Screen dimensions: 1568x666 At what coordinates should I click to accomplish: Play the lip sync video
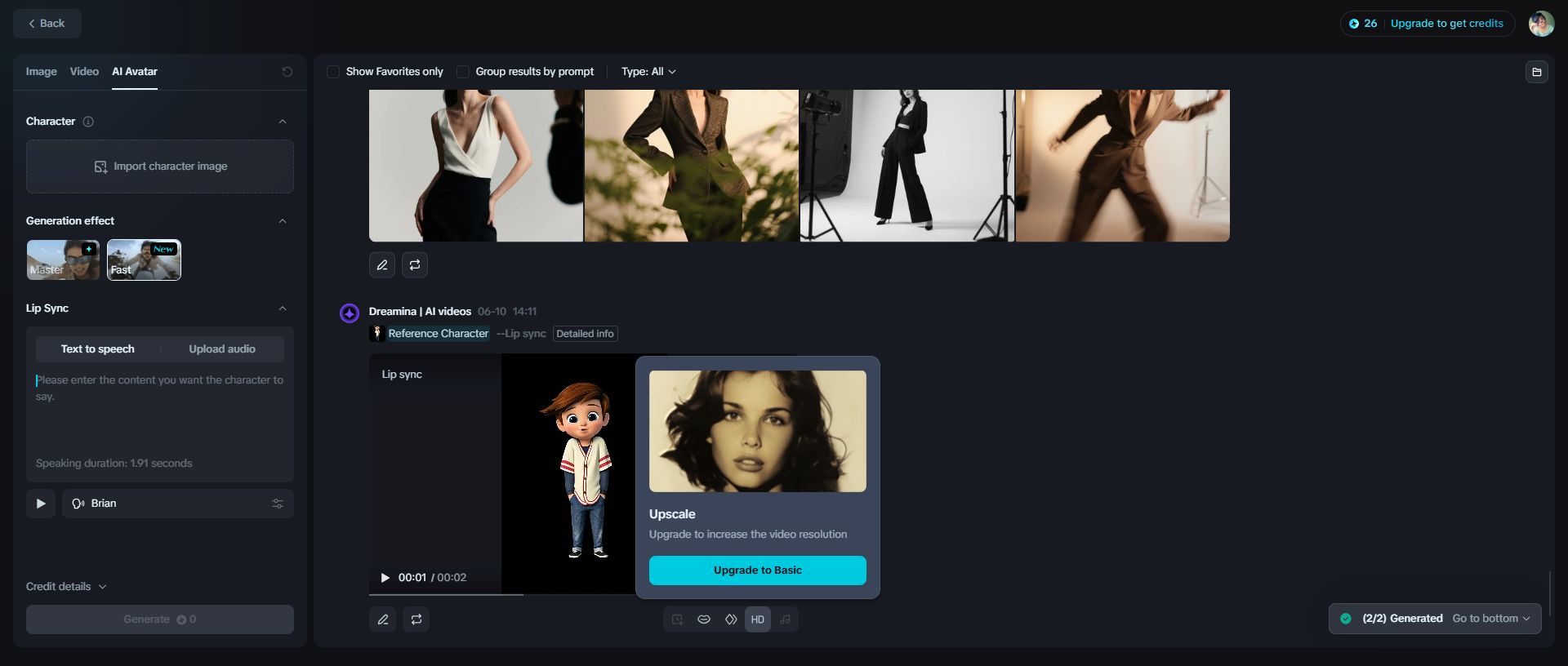click(x=385, y=578)
